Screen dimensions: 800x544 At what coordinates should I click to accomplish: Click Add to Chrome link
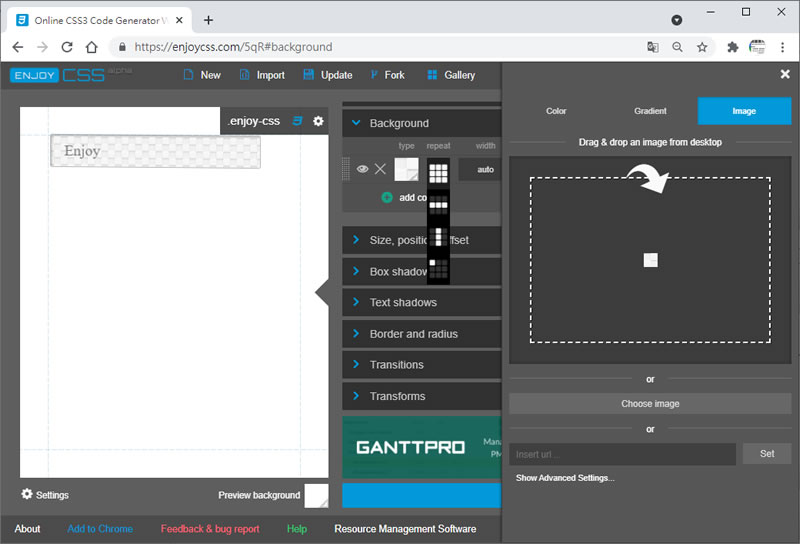tap(100, 529)
